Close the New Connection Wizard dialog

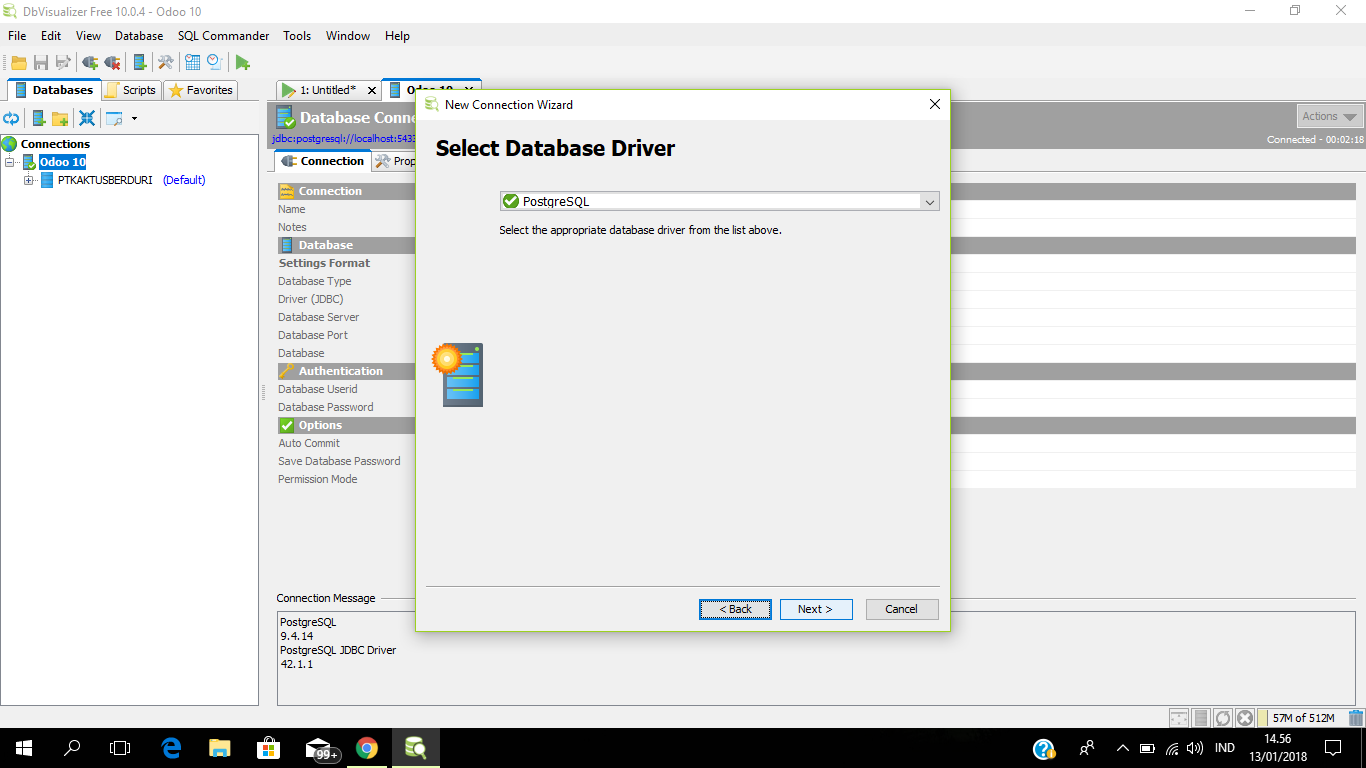click(x=935, y=104)
